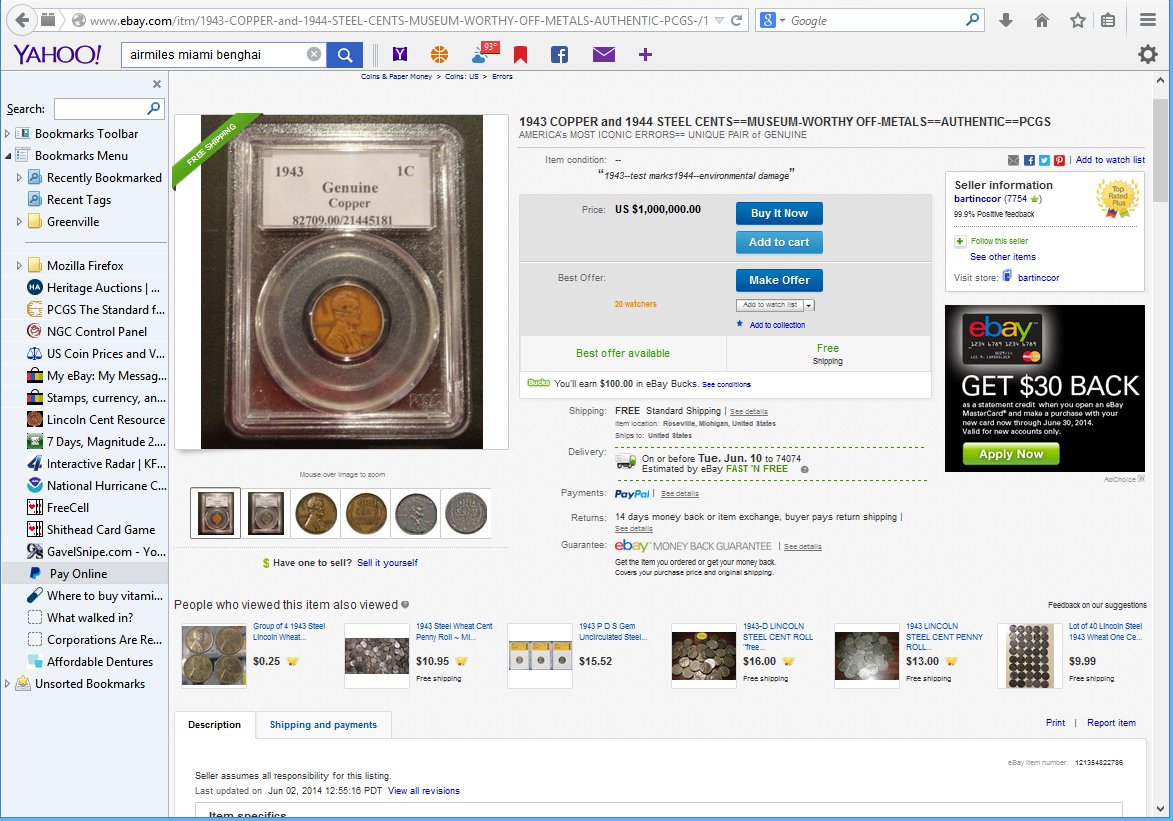Click View all revisions link

tap(423, 791)
